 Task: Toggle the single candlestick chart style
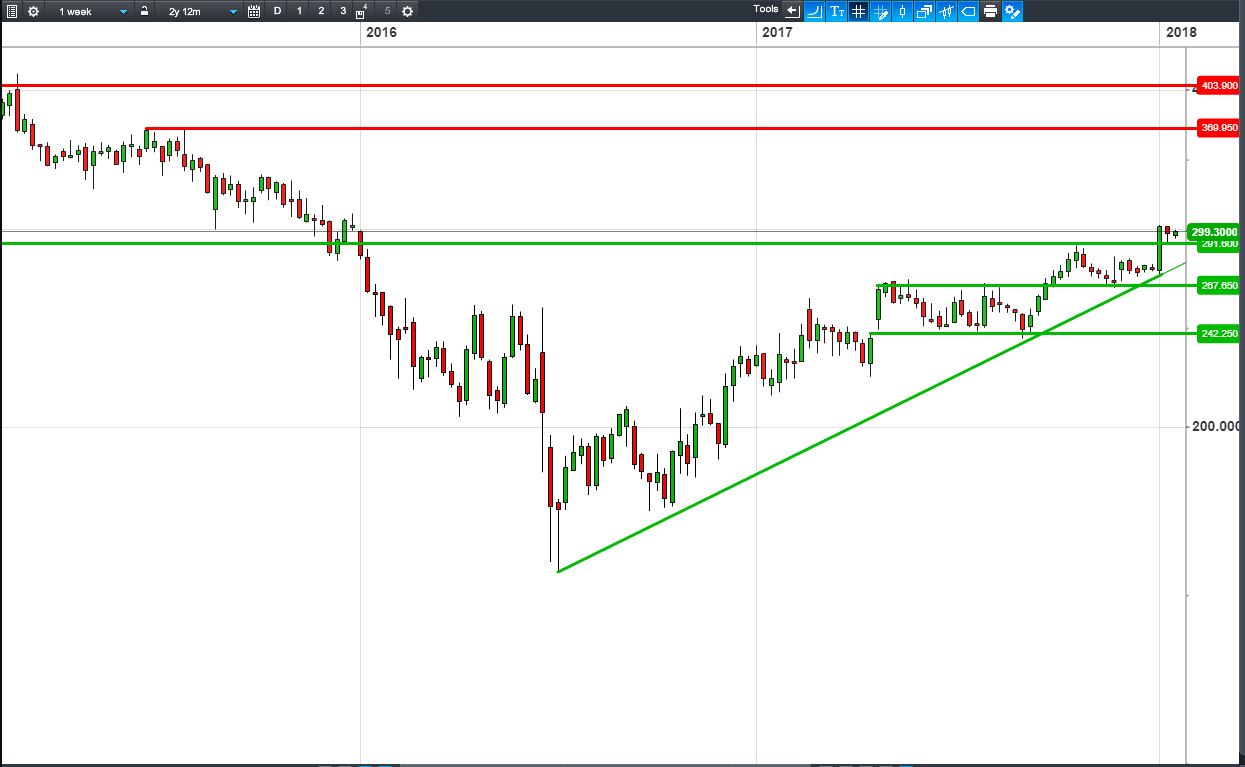pyautogui.click(x=903, y=11)
